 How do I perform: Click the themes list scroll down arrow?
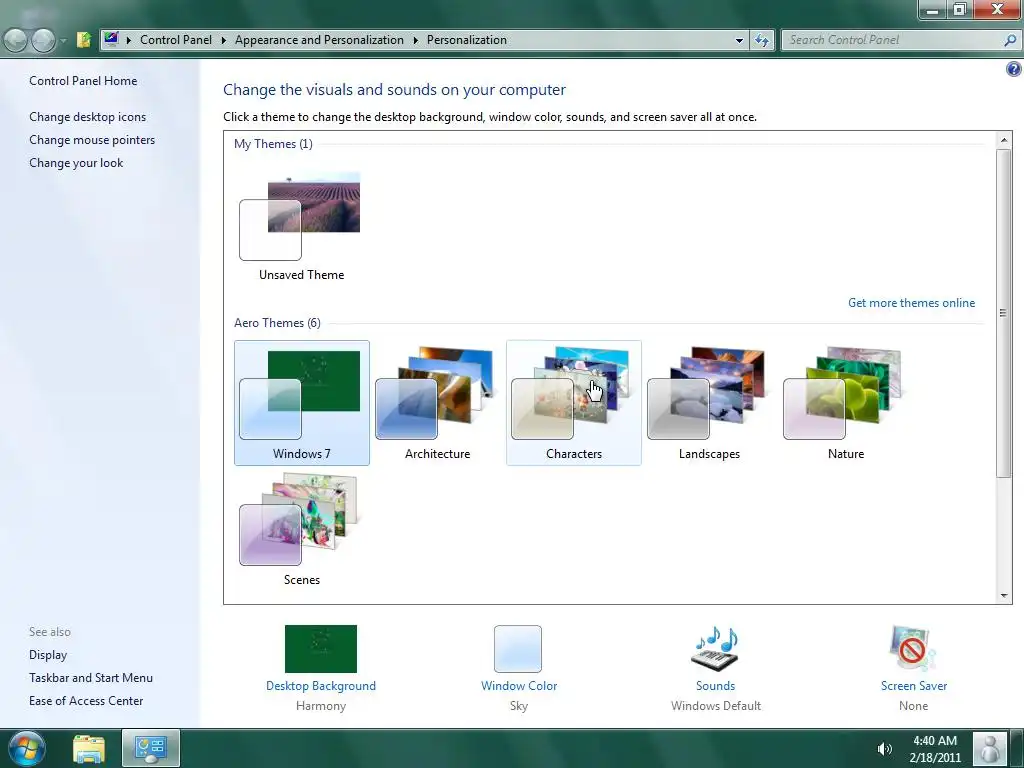point(1004,596)
